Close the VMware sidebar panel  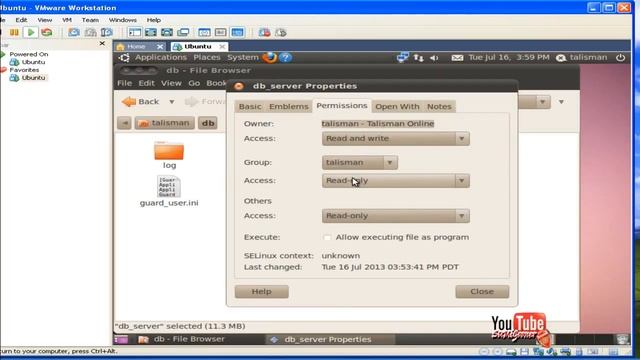coord(102,43)
